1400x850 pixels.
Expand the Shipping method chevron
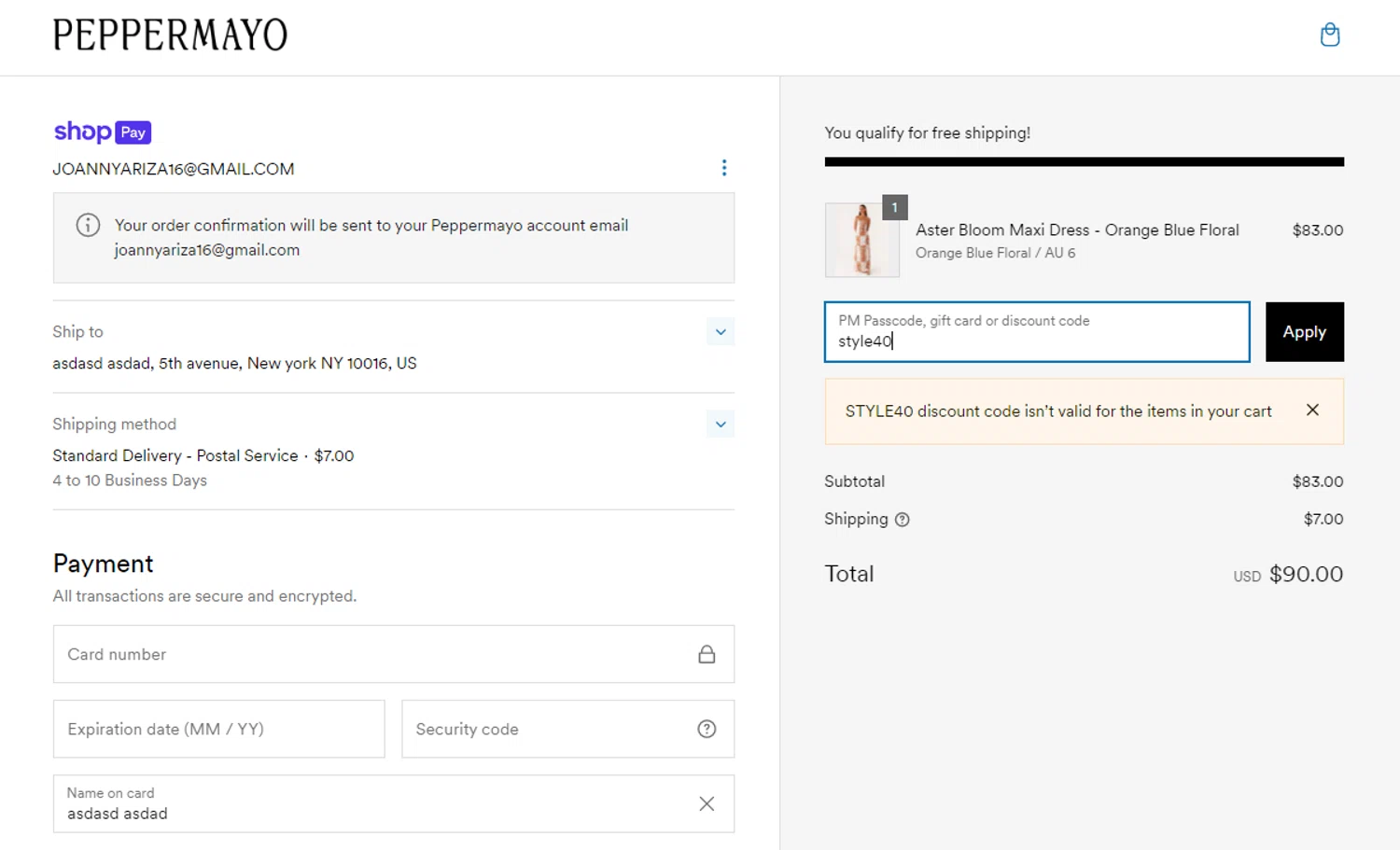tap(721, 425)
